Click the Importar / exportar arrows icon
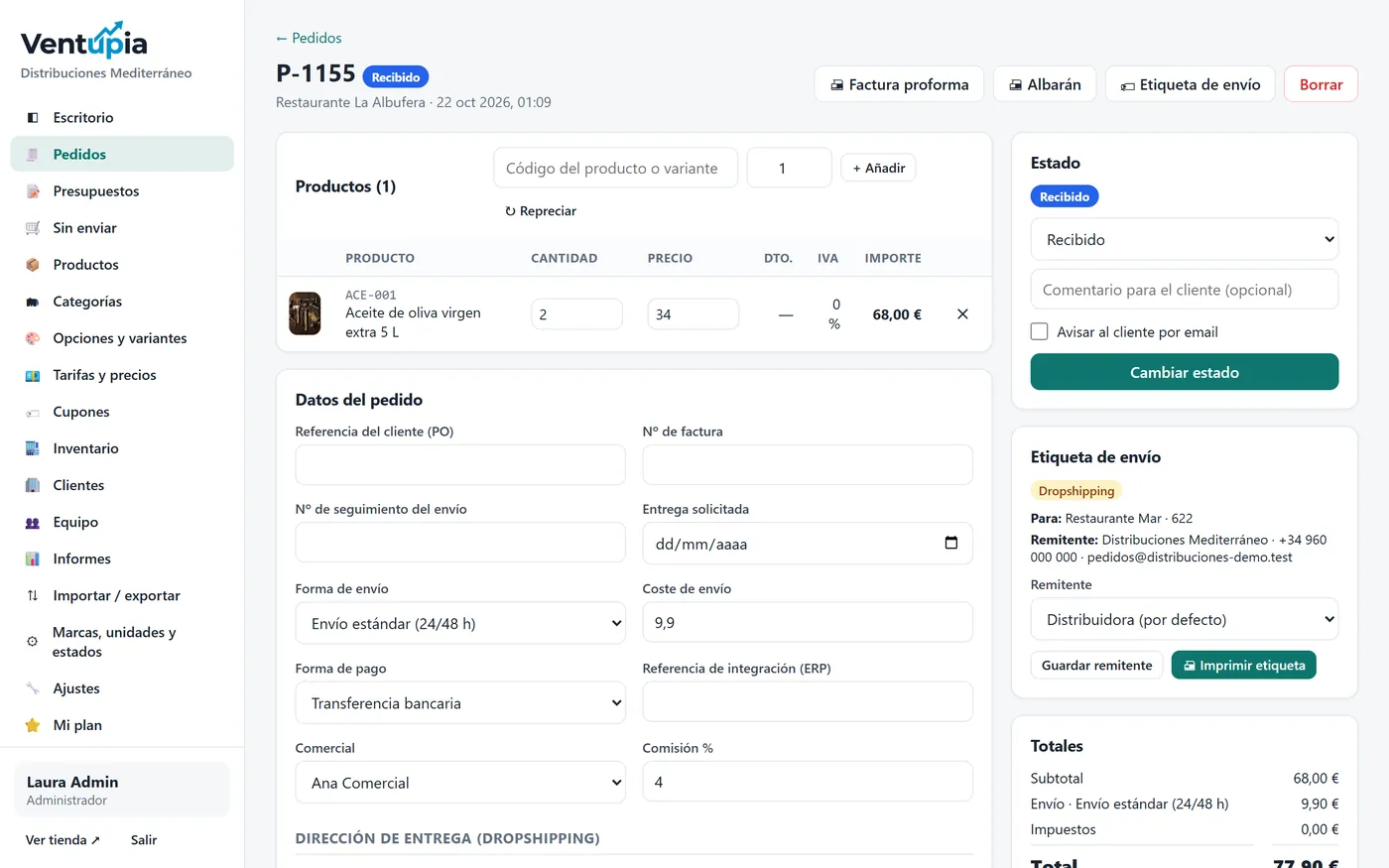Image resolution: width=1389 pixels, height=868 pixels. point(33,595)
